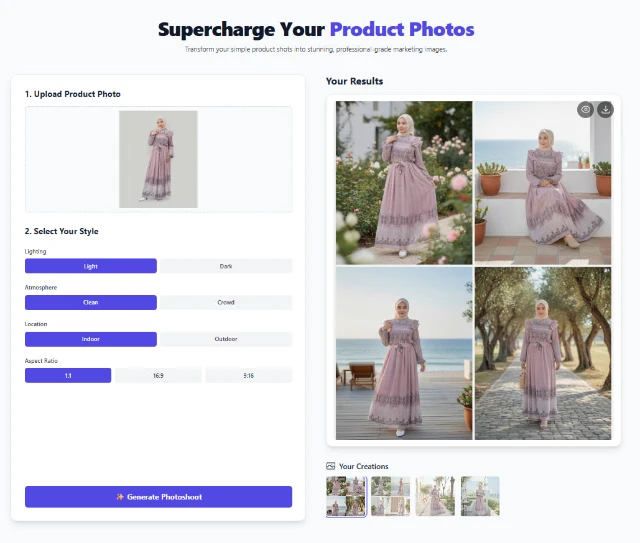
Task: Click the download icon on results image
Action: coord(604,110)
